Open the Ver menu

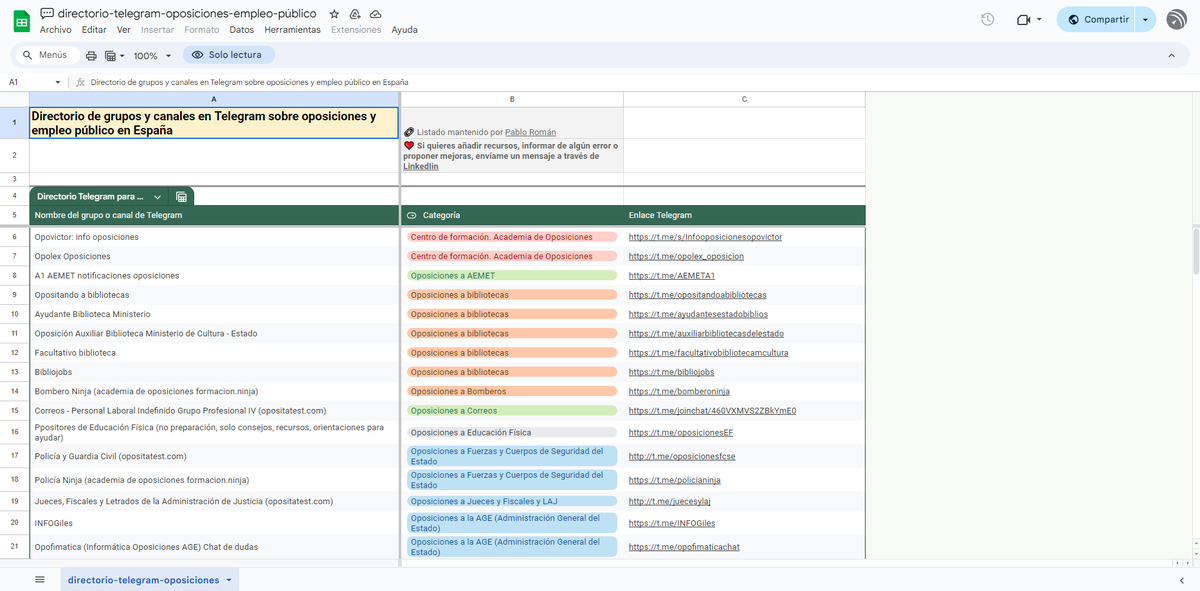point(124,30)
